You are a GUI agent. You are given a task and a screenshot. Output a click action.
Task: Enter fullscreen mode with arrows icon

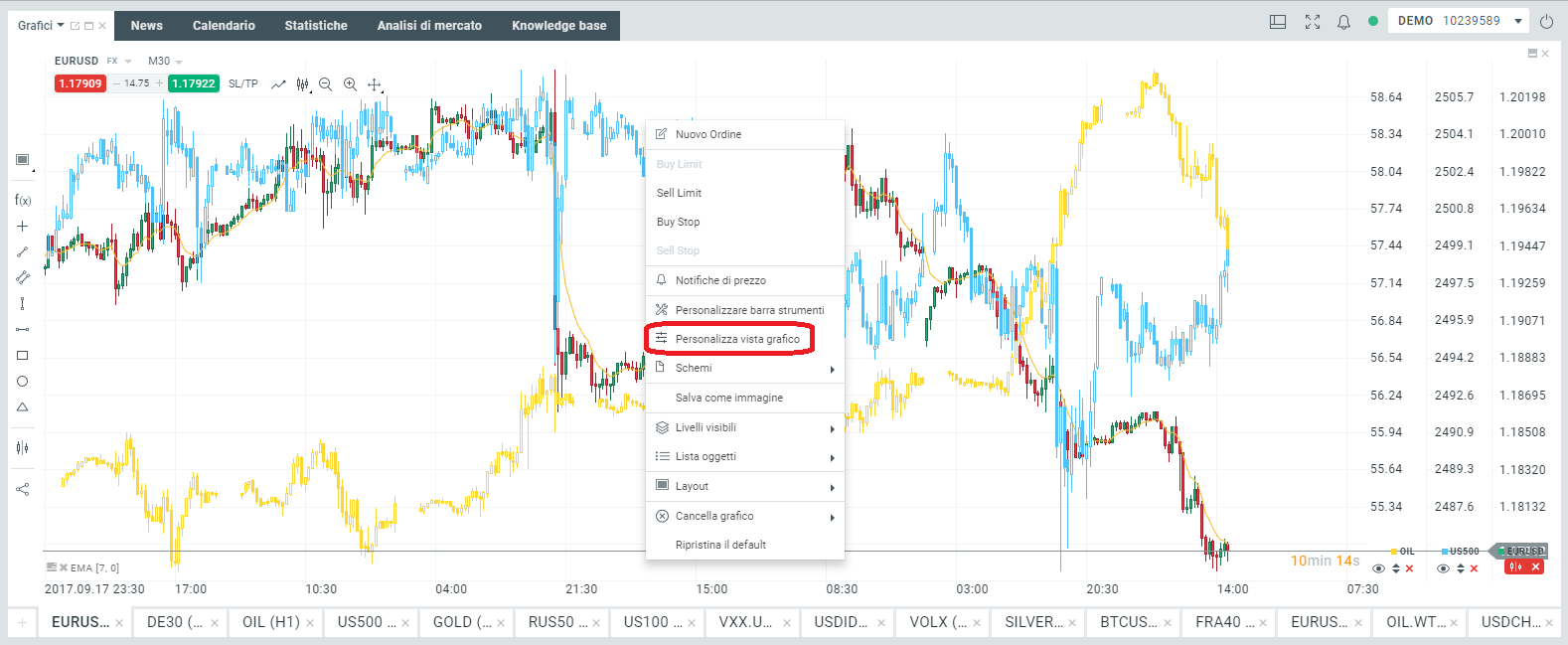point(1313,21)
